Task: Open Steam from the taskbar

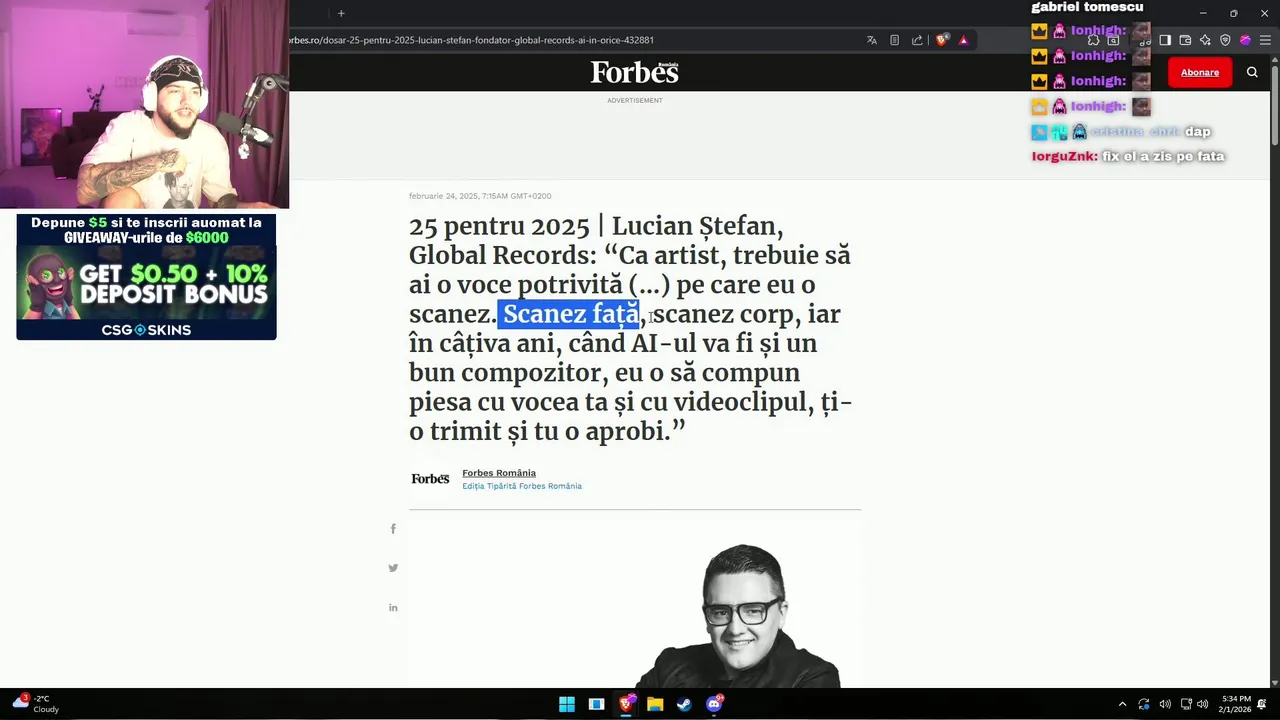Action: (684, 704)
